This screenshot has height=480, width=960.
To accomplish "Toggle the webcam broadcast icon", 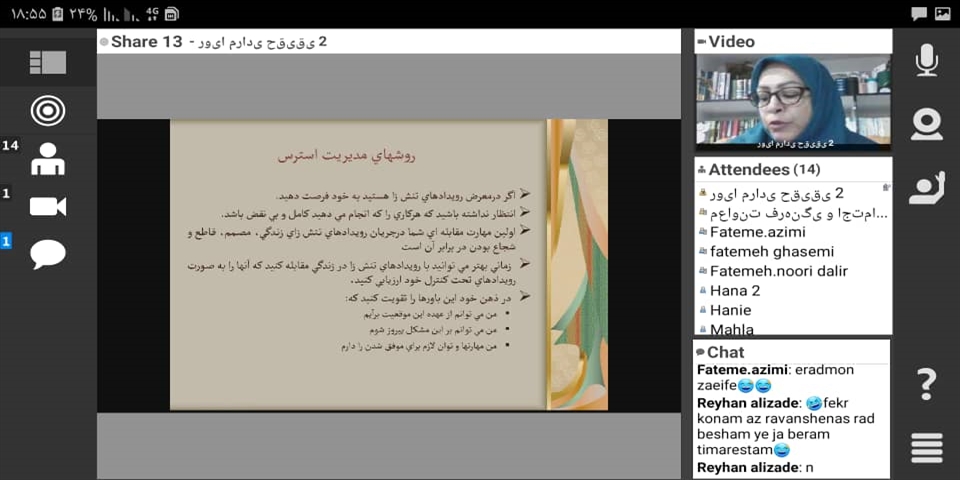I will click(x=926, y=124).
